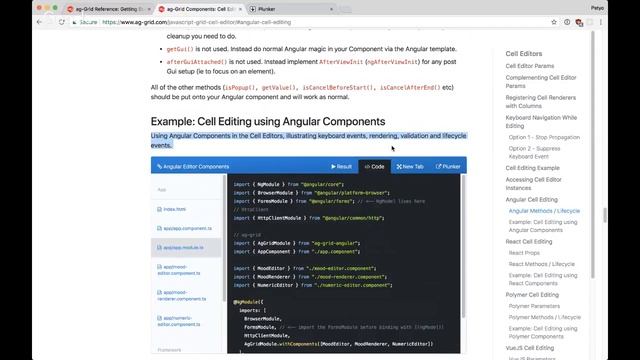Screen dimensions: 640x360
Task: Go to Cell Editing Example link
Action: click(532, 168)
